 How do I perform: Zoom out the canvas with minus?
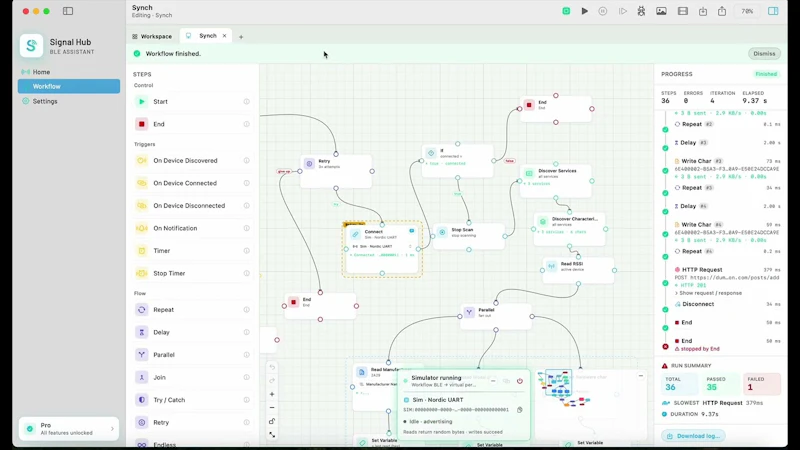pyautogui.click(x=272, y=408)
